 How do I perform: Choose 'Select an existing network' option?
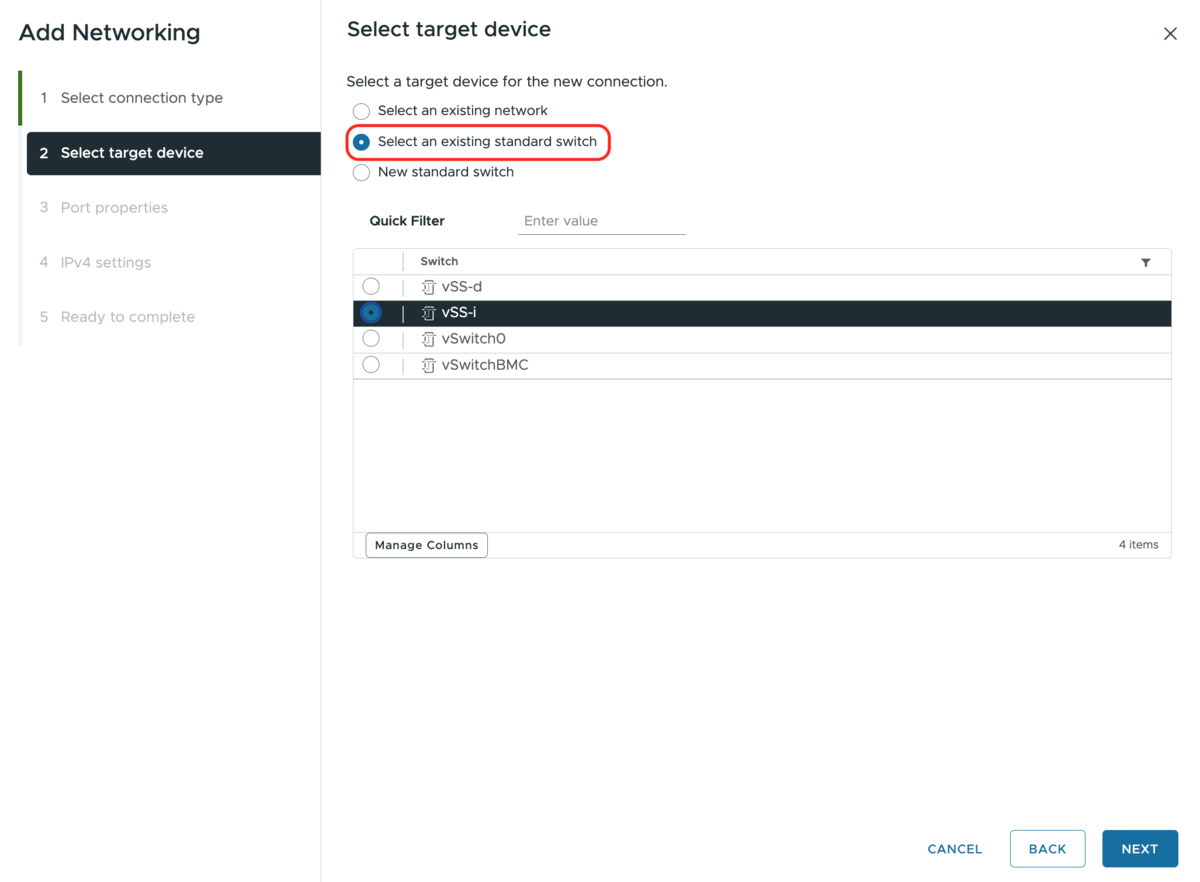tap(361, 111)
